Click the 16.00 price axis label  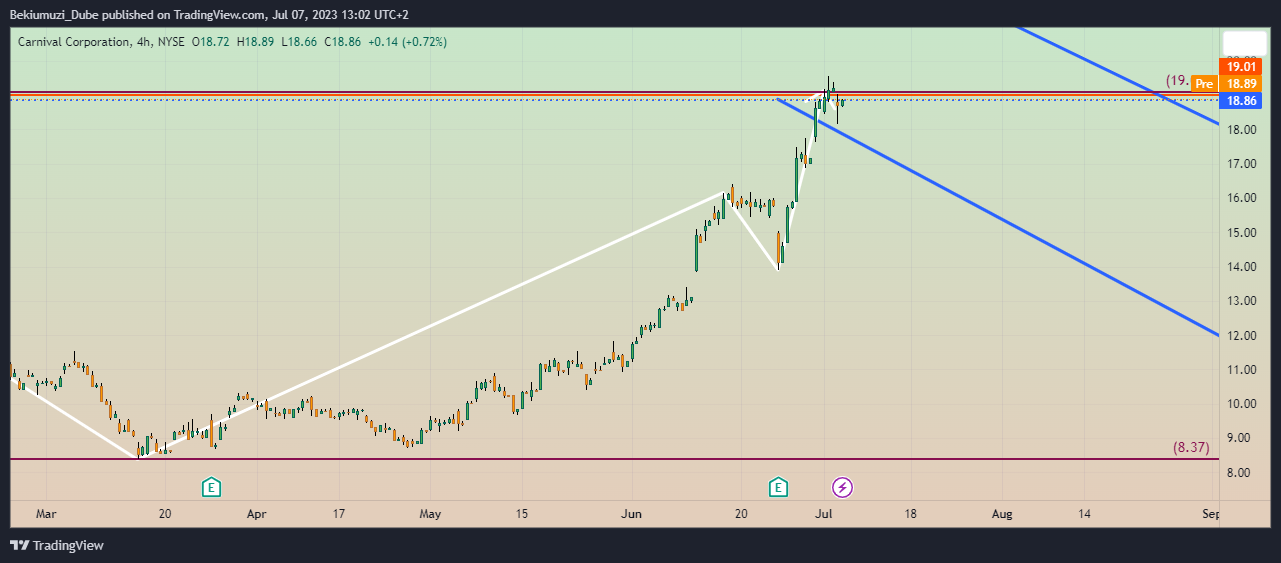click(1241, 198)
